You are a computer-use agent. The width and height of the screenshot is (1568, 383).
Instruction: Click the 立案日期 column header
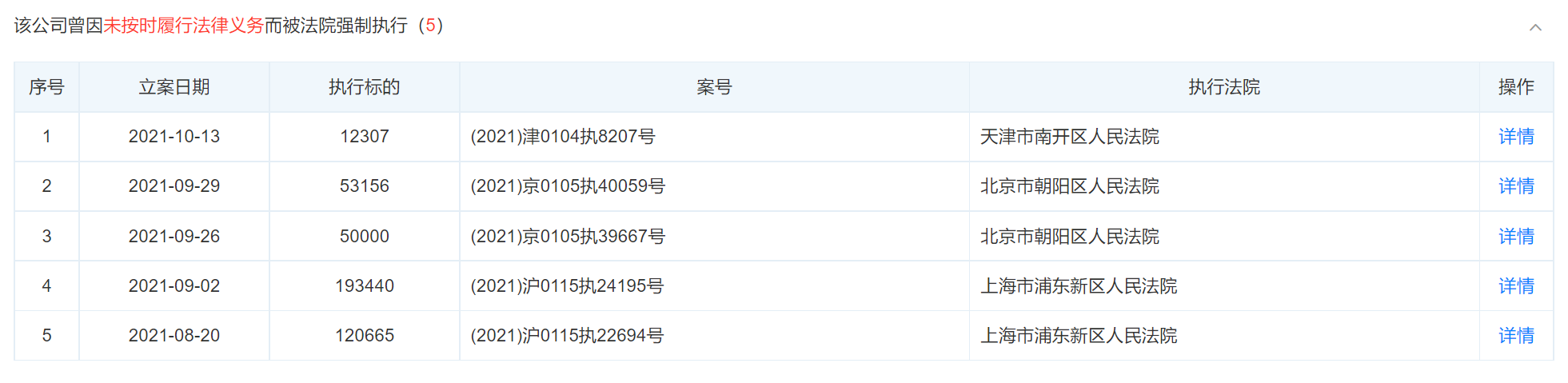click(x=174, y=87)
